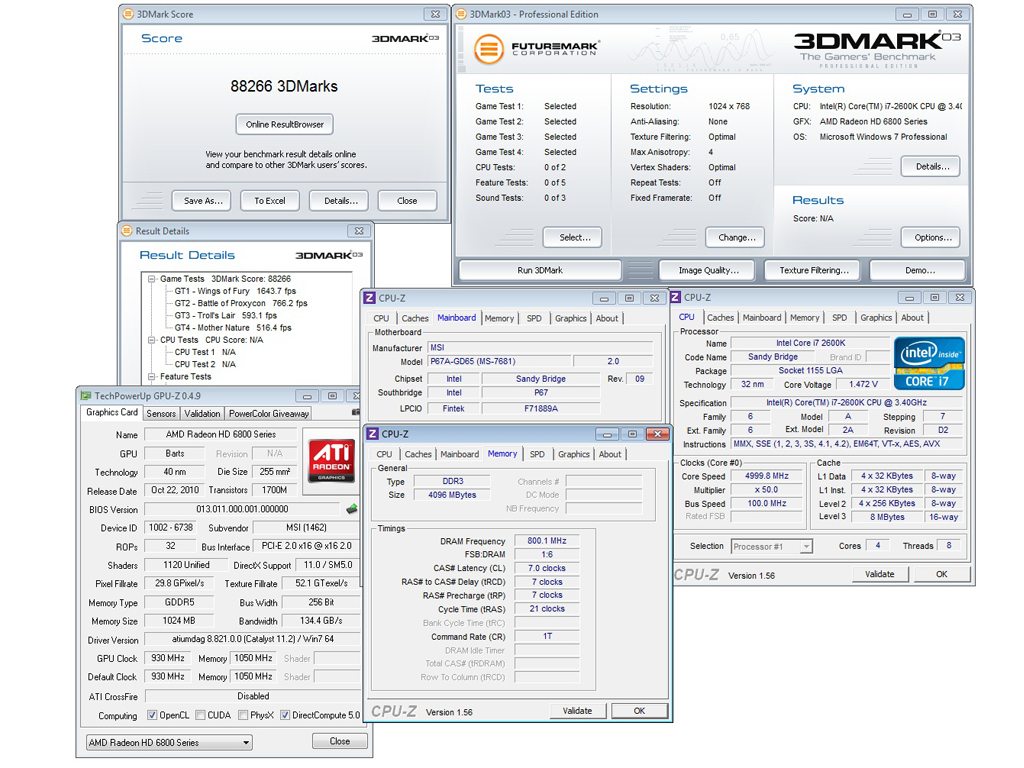1024x768 pixels.
Task: Select the Graphics Card tab in GPU-Z
Action: tap(112, 412)
